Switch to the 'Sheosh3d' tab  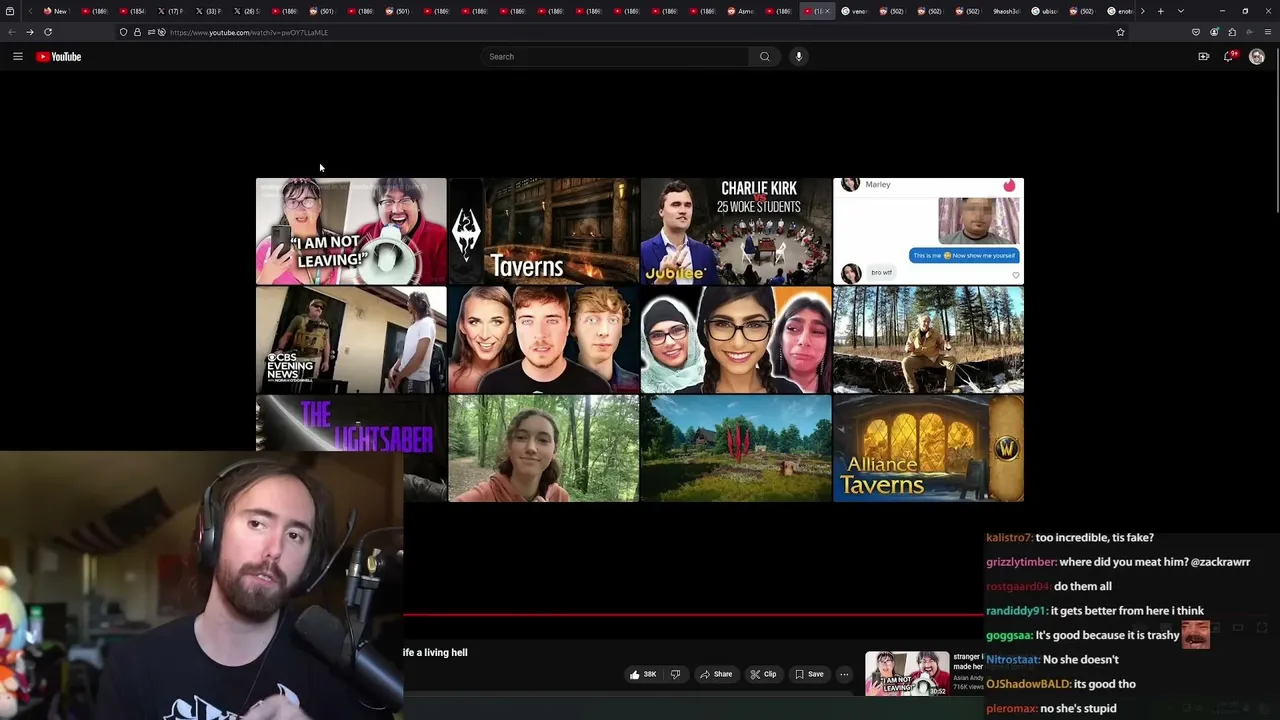tap(1006, 11)
